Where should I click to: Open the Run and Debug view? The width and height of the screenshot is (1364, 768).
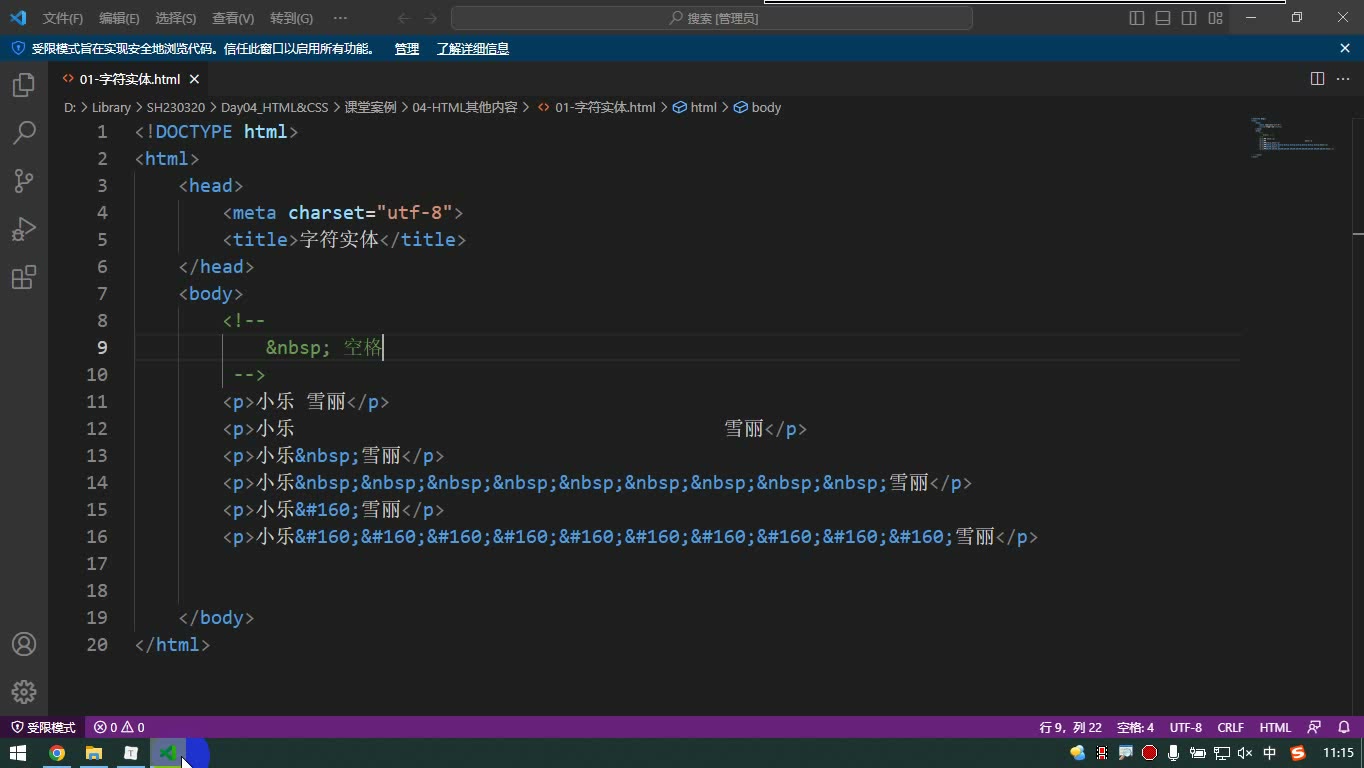coord(24,229)
